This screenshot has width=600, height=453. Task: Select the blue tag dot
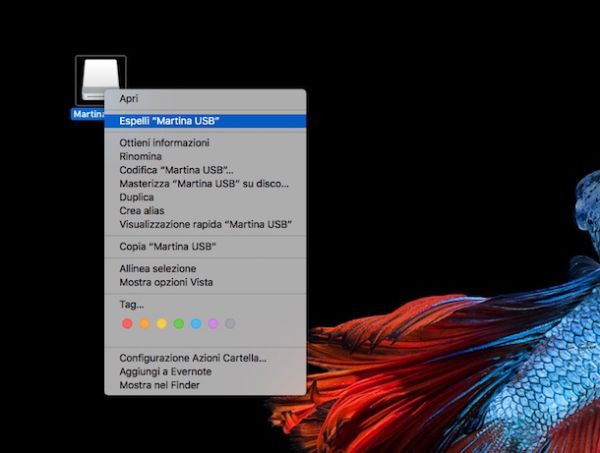196,324
